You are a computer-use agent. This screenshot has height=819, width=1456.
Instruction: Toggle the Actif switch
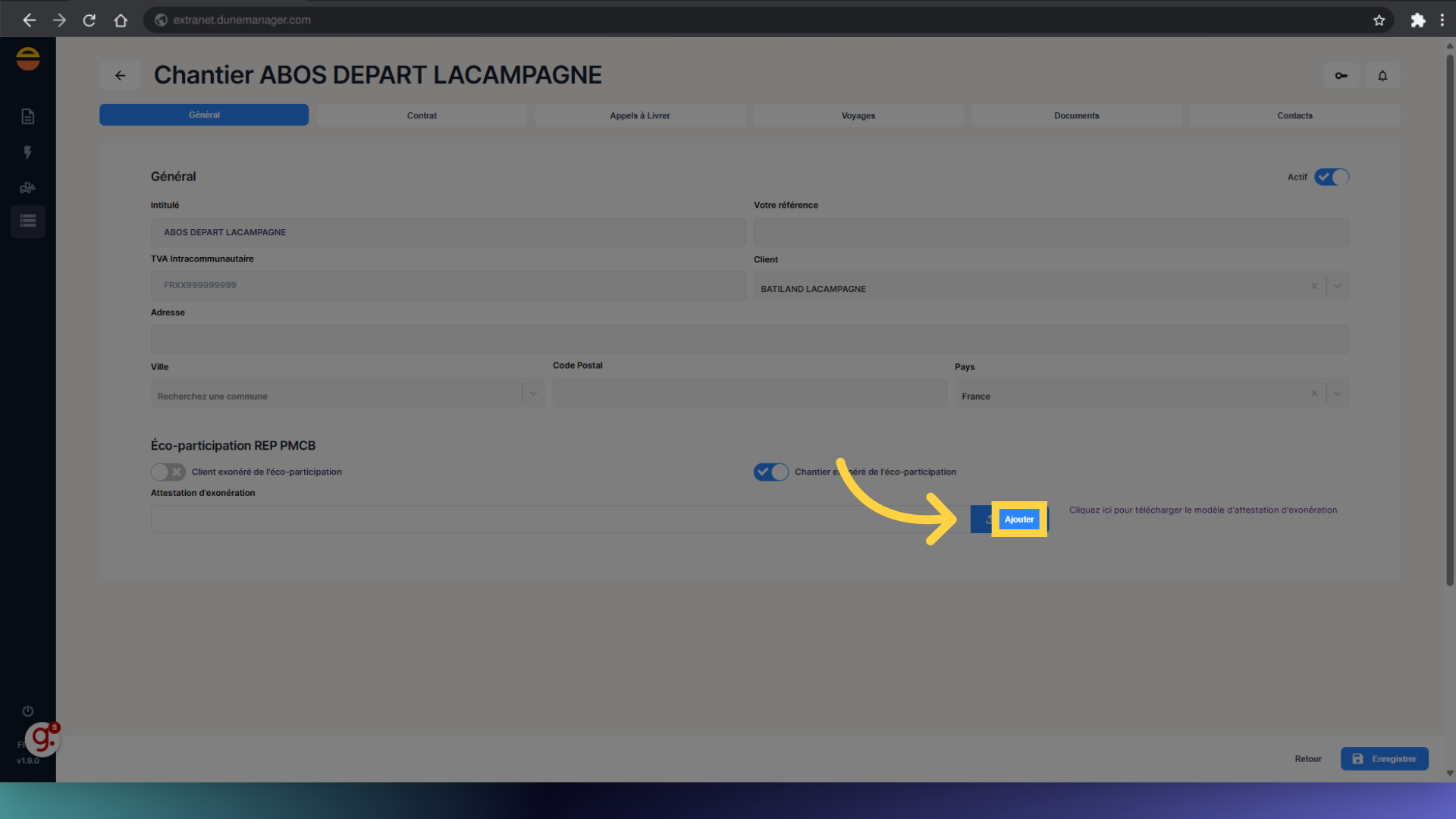[1331, 177]
